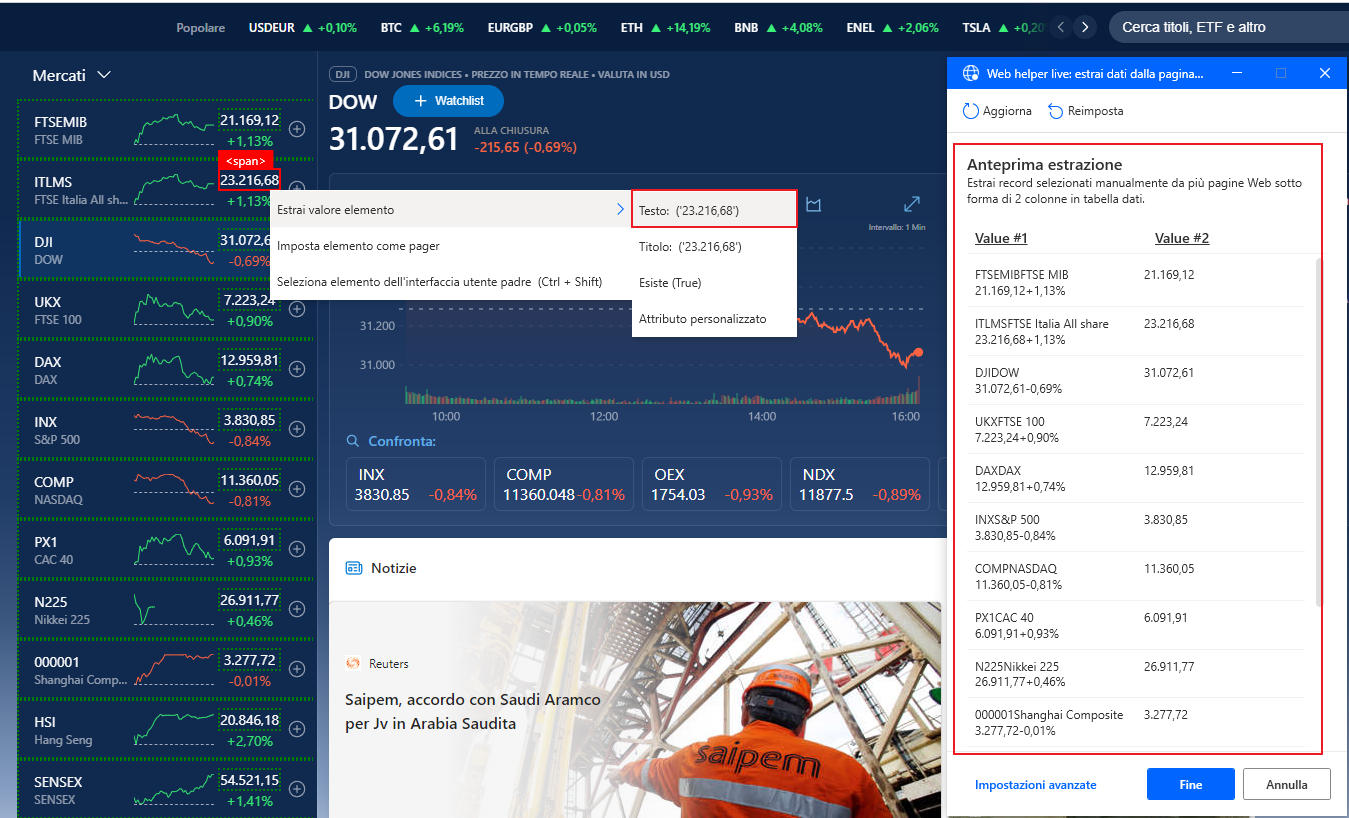Open Impostazioni avanzate link
Screen dimensions: 1349x818
(x=1036, y=785)
